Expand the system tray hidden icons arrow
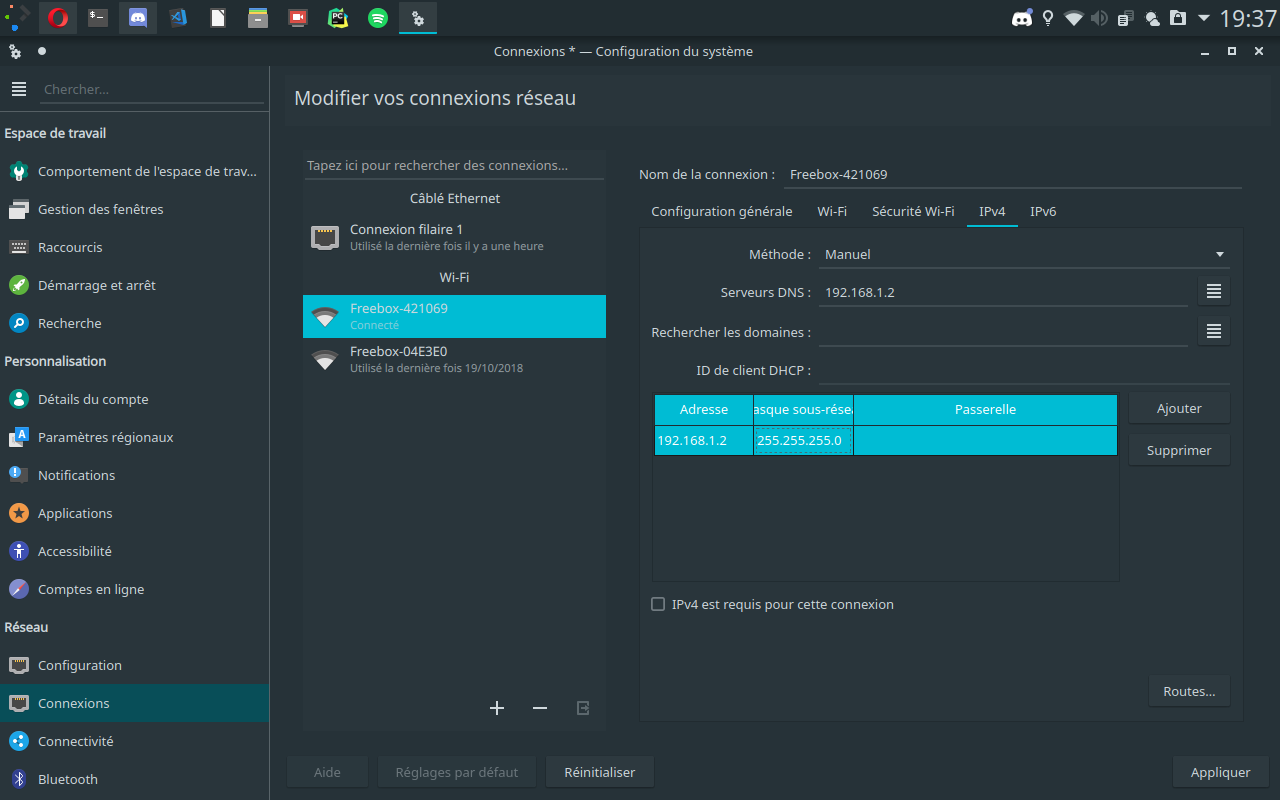 click(1203, 18)
